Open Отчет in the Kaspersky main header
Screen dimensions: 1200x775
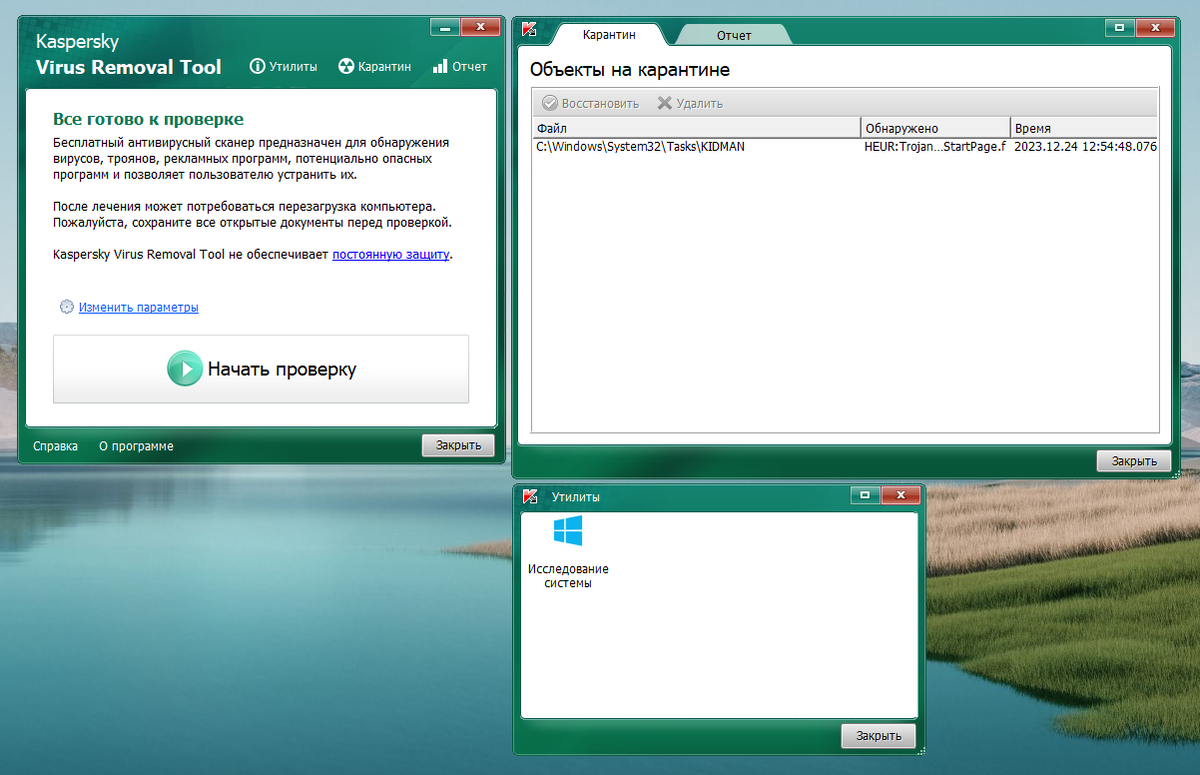coord(460,67)
